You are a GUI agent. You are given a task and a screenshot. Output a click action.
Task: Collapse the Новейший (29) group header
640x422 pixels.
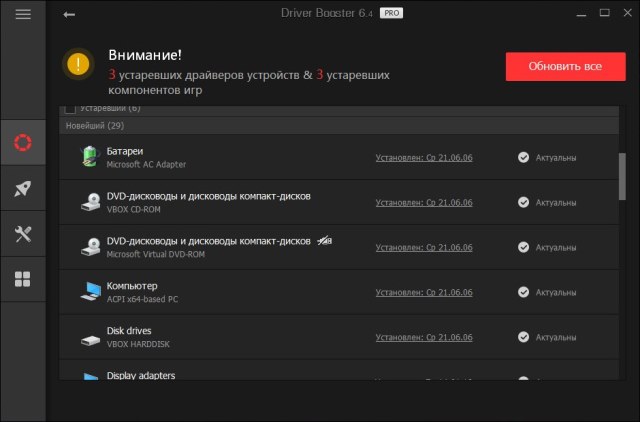coord(94,125)
